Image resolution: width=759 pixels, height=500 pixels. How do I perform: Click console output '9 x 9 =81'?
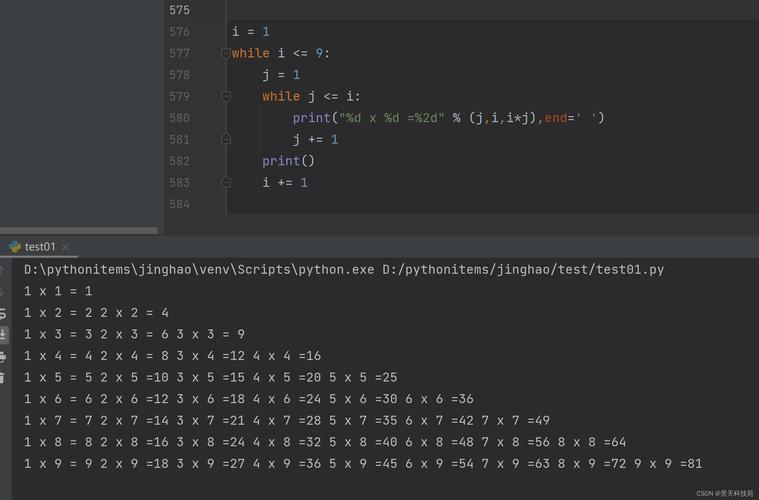(668, 464)
